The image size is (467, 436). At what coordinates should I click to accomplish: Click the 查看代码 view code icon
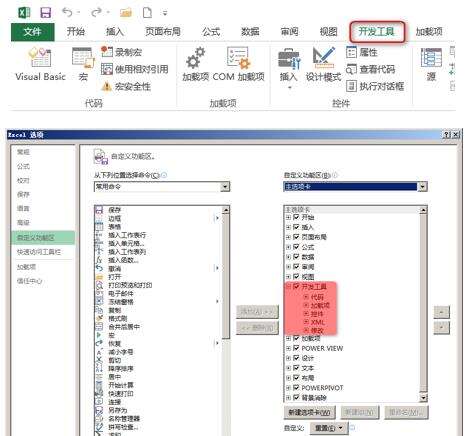[x=351, y=69]
